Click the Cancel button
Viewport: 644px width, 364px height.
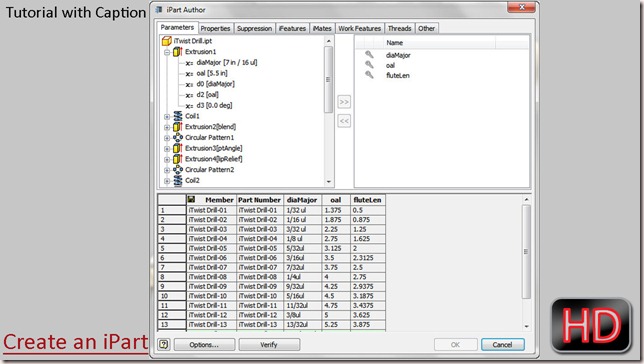pyautogui.click(x=502, y=344)
